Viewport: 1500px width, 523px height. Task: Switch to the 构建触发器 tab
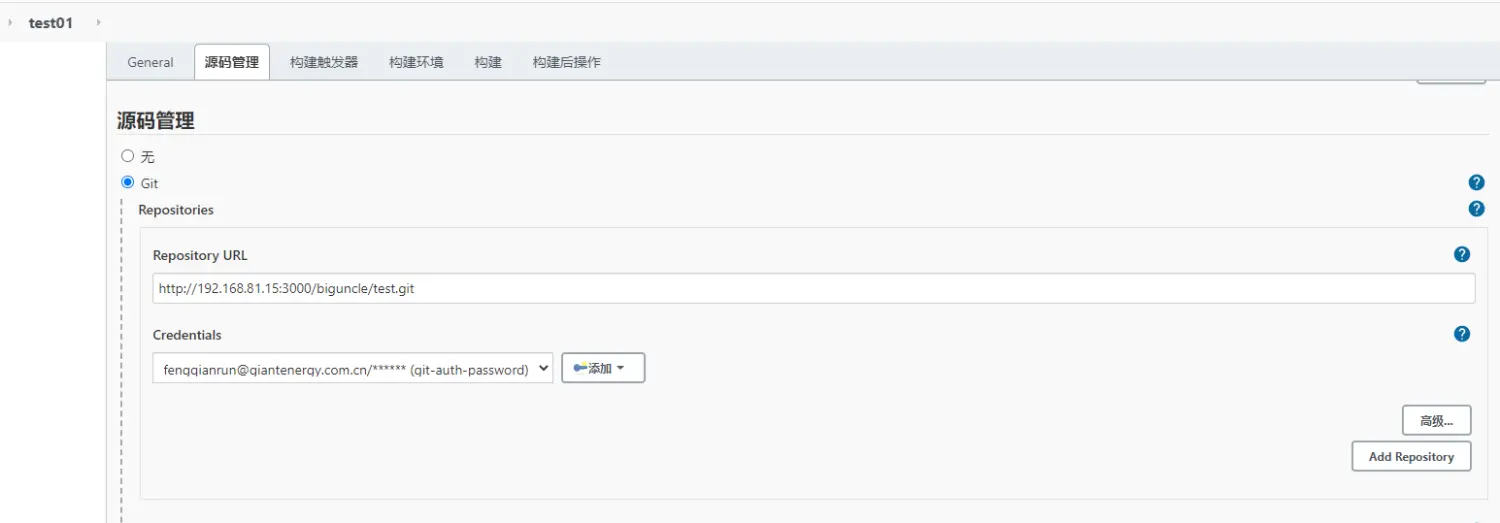point(324,62)
